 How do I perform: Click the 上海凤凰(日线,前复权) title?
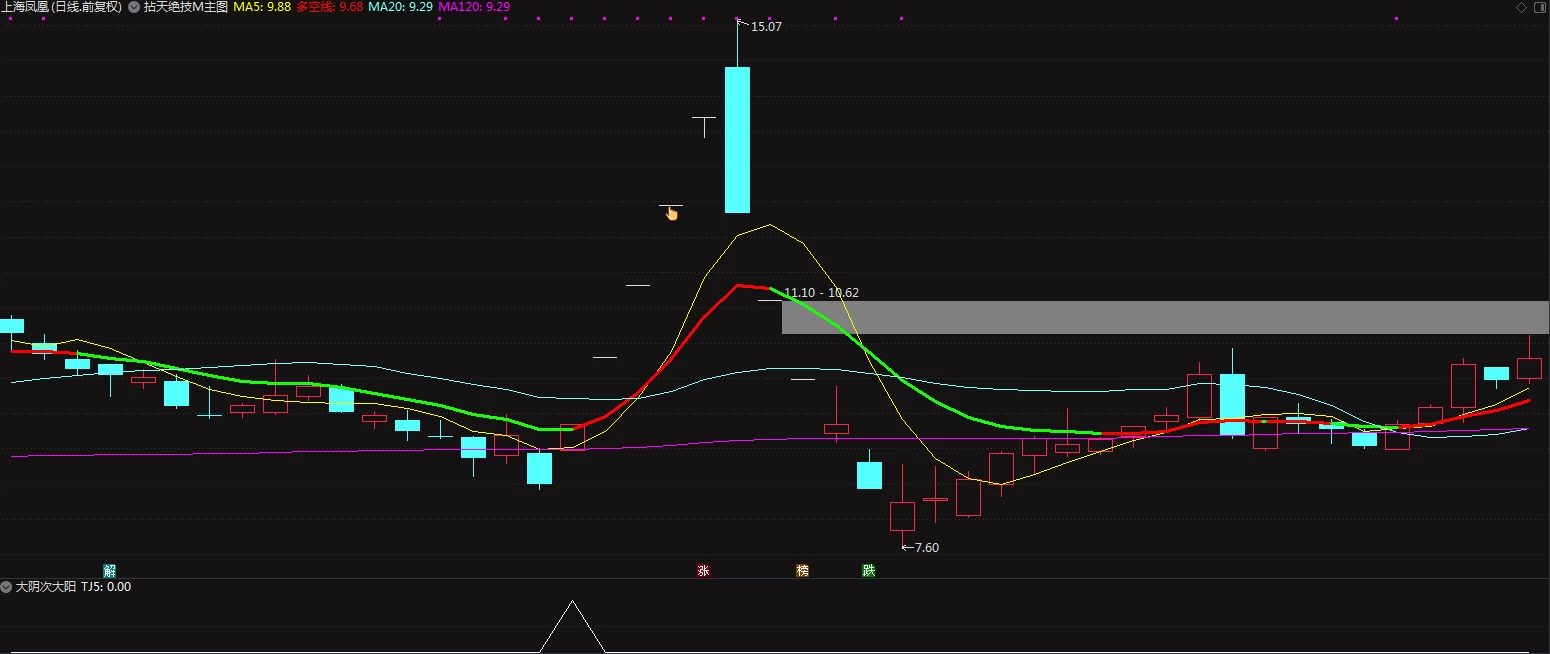coord(62,7)
